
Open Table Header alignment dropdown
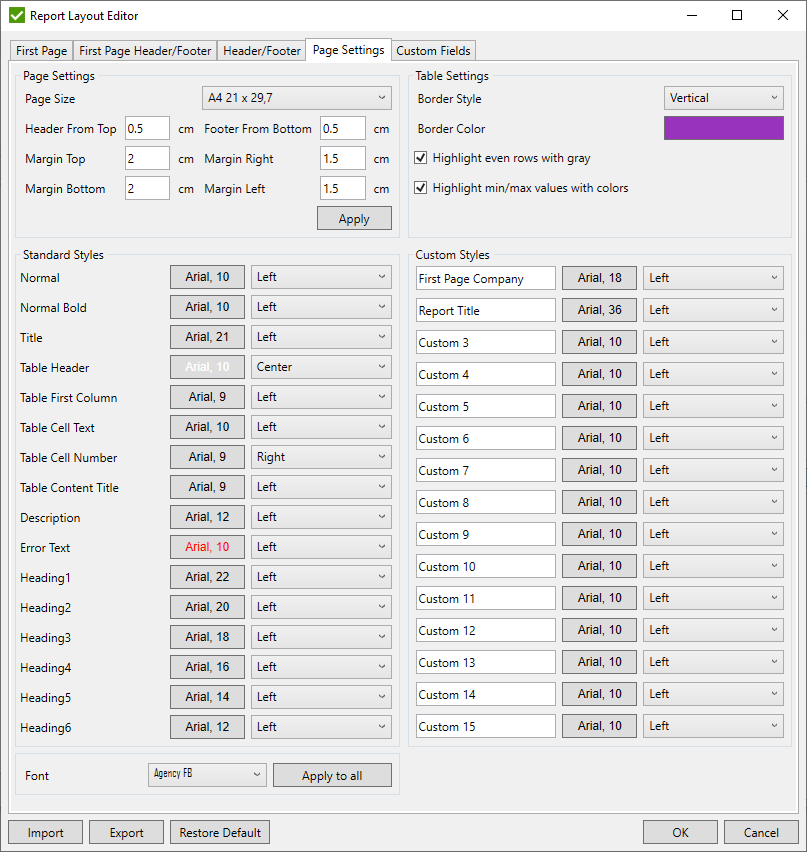320,367
